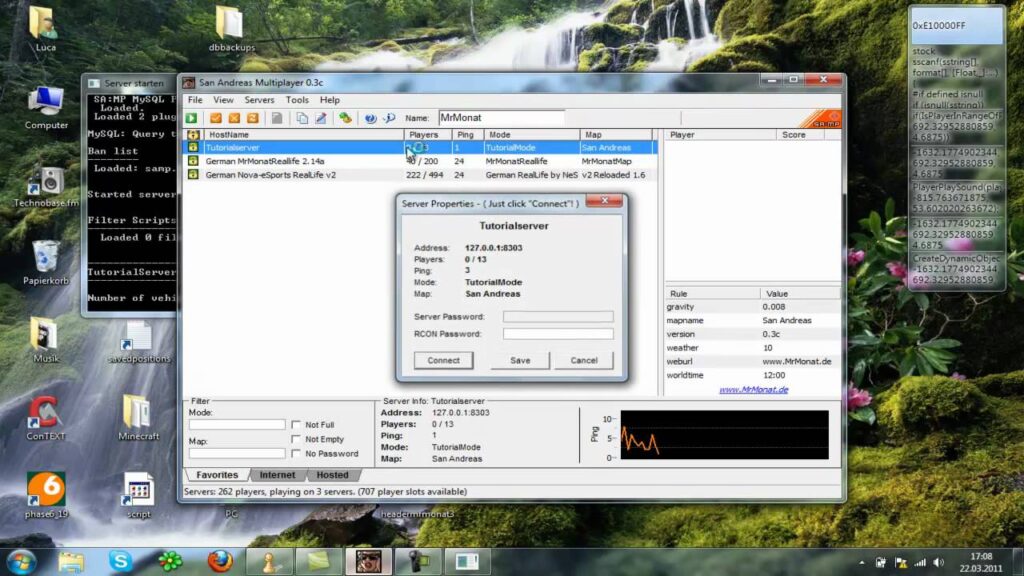Viewport: 1024px width, 576px height.
Task: Click the orange X delete server icon
Action: click(x=234, y=118)
